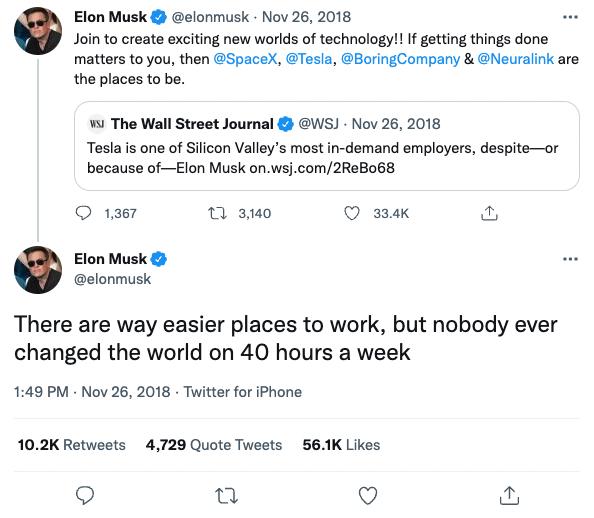View the 4,729 Quote Tweets list
This screenshot has width=594, height=518.
click(x=214, y=445)
